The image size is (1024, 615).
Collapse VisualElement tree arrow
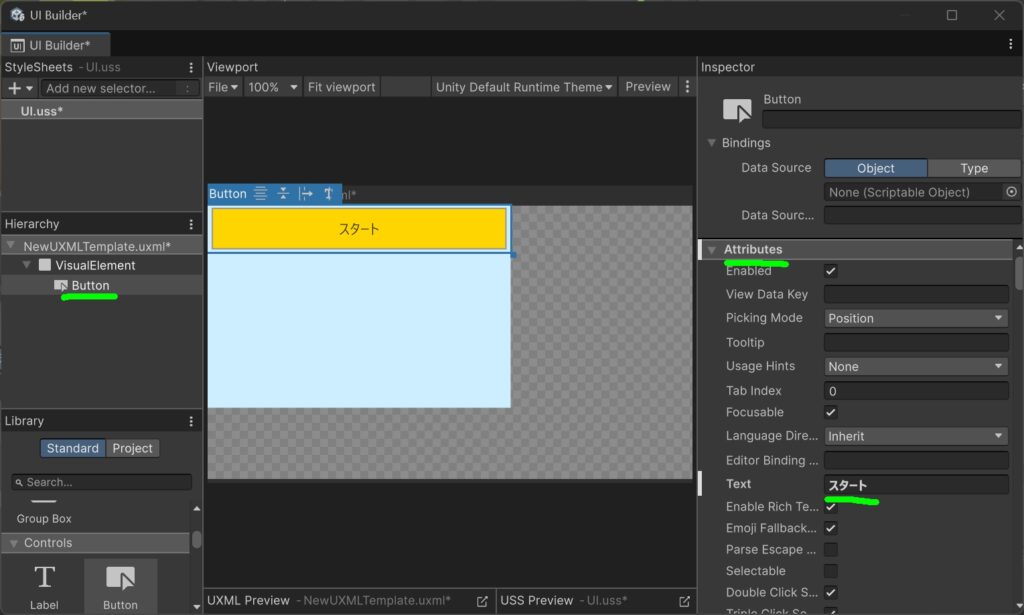pos(27,265)
